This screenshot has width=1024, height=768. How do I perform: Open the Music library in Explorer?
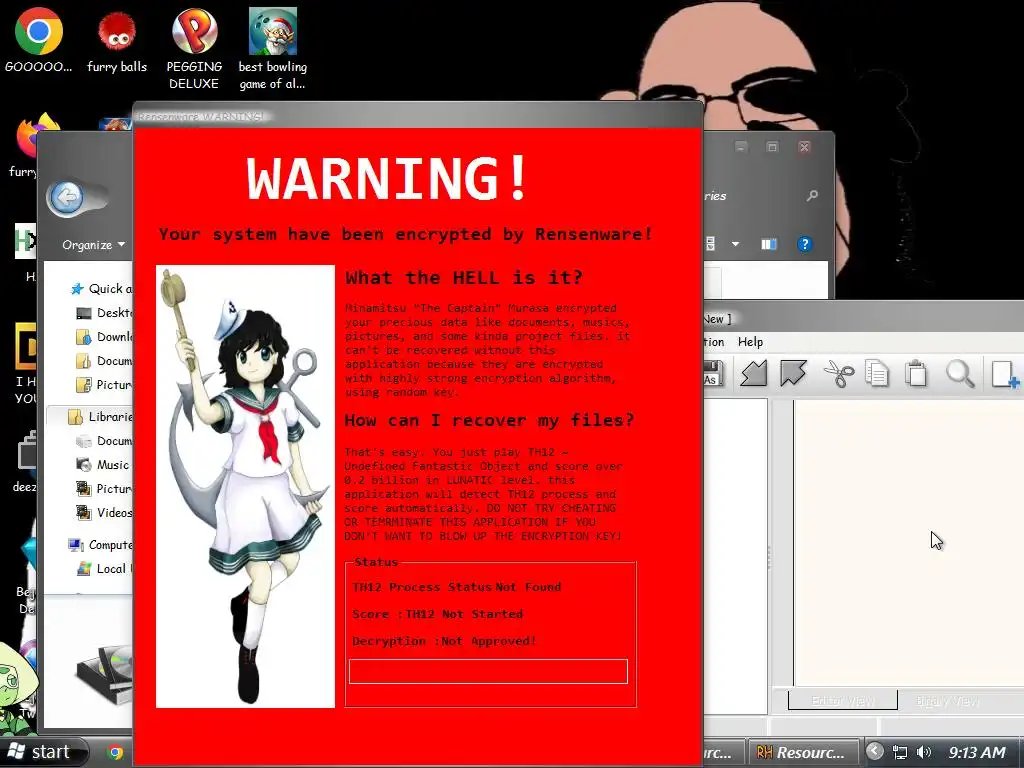(x=103, y=465)
